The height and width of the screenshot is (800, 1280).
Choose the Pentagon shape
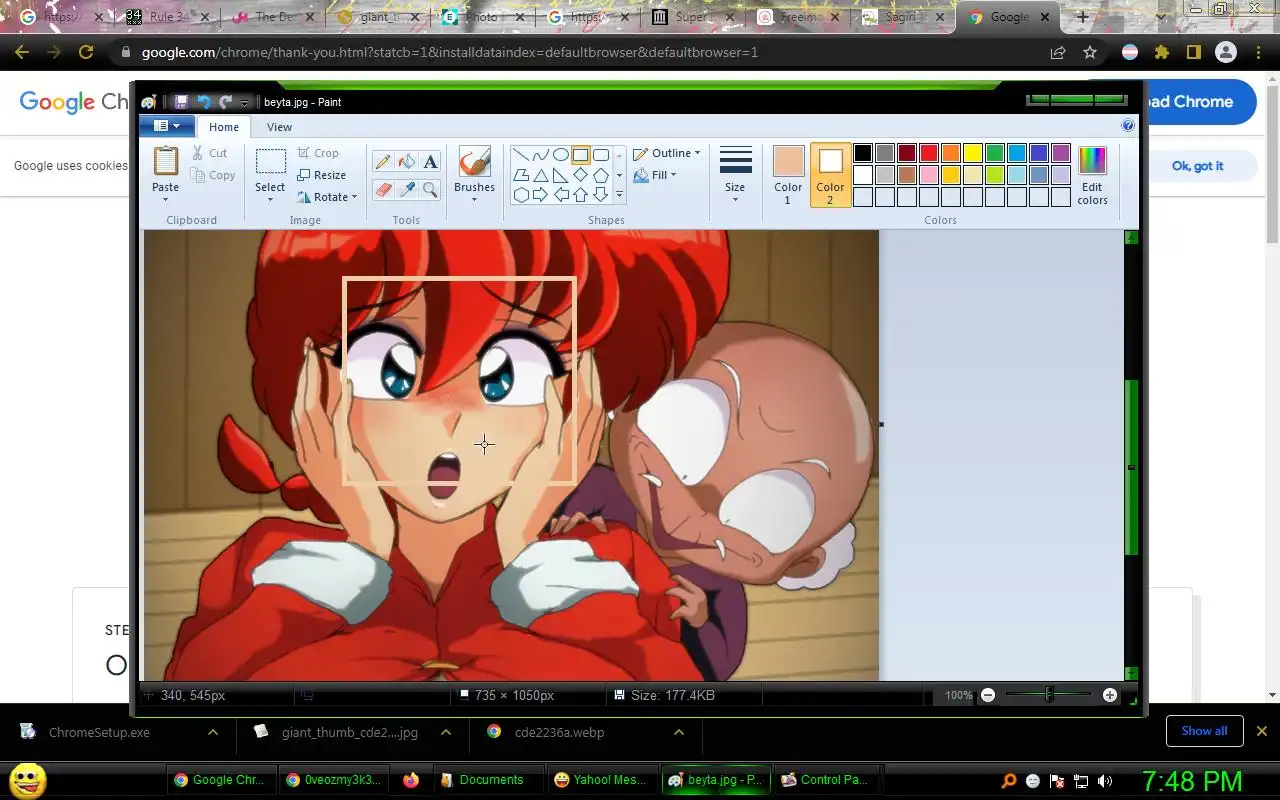tap(601, 175)
